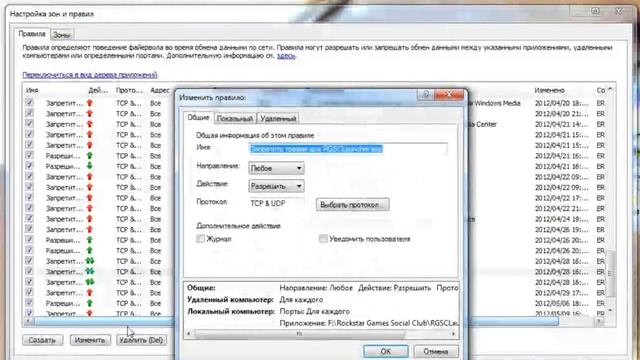Uncheck rule checkbox in row dated 2012/04/29 17

click(x=29, y=292)
